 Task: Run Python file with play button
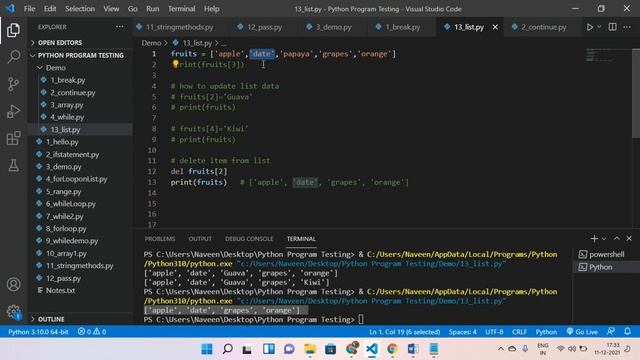point(589,27)
